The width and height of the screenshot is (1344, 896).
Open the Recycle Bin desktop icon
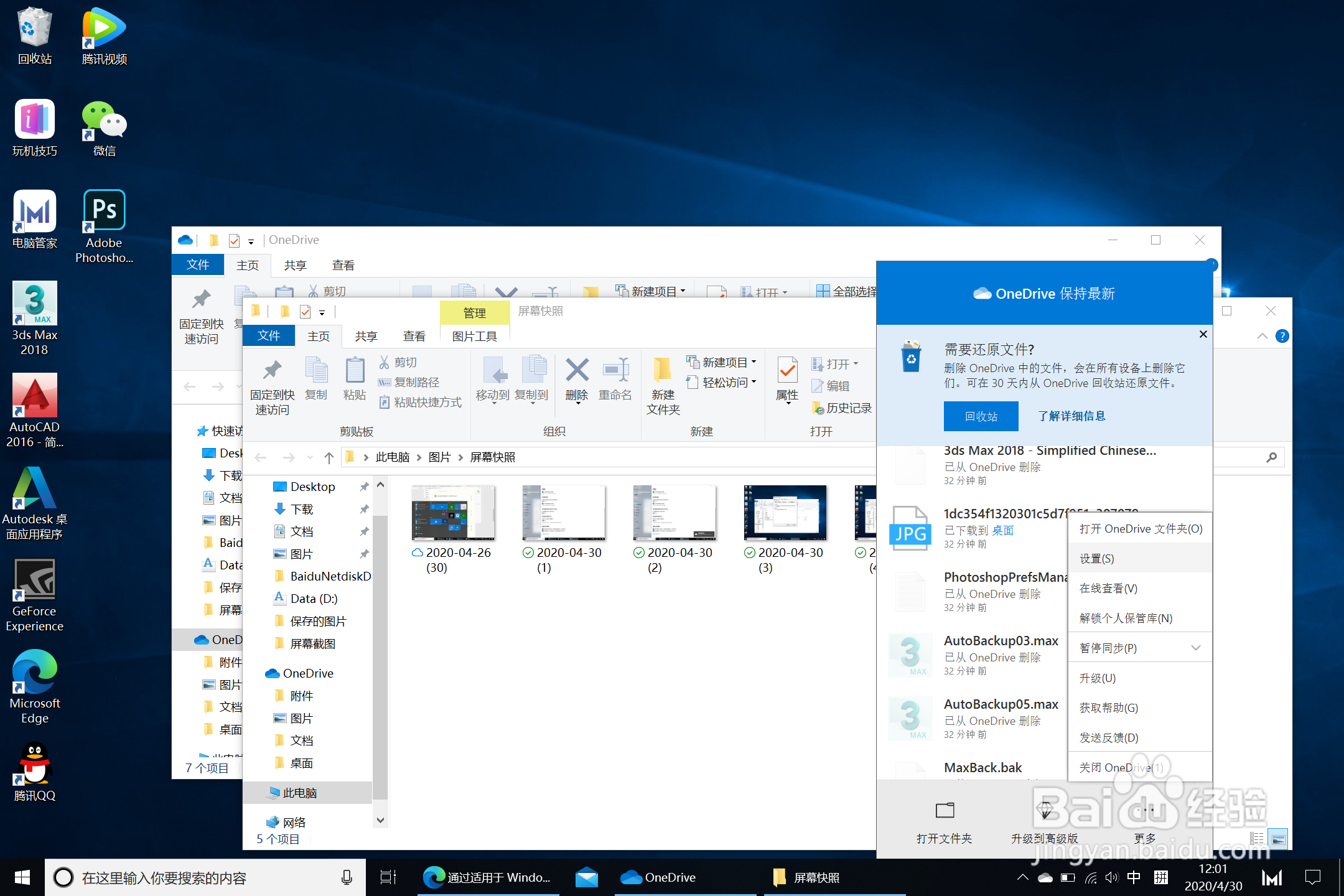click(35, 36)
